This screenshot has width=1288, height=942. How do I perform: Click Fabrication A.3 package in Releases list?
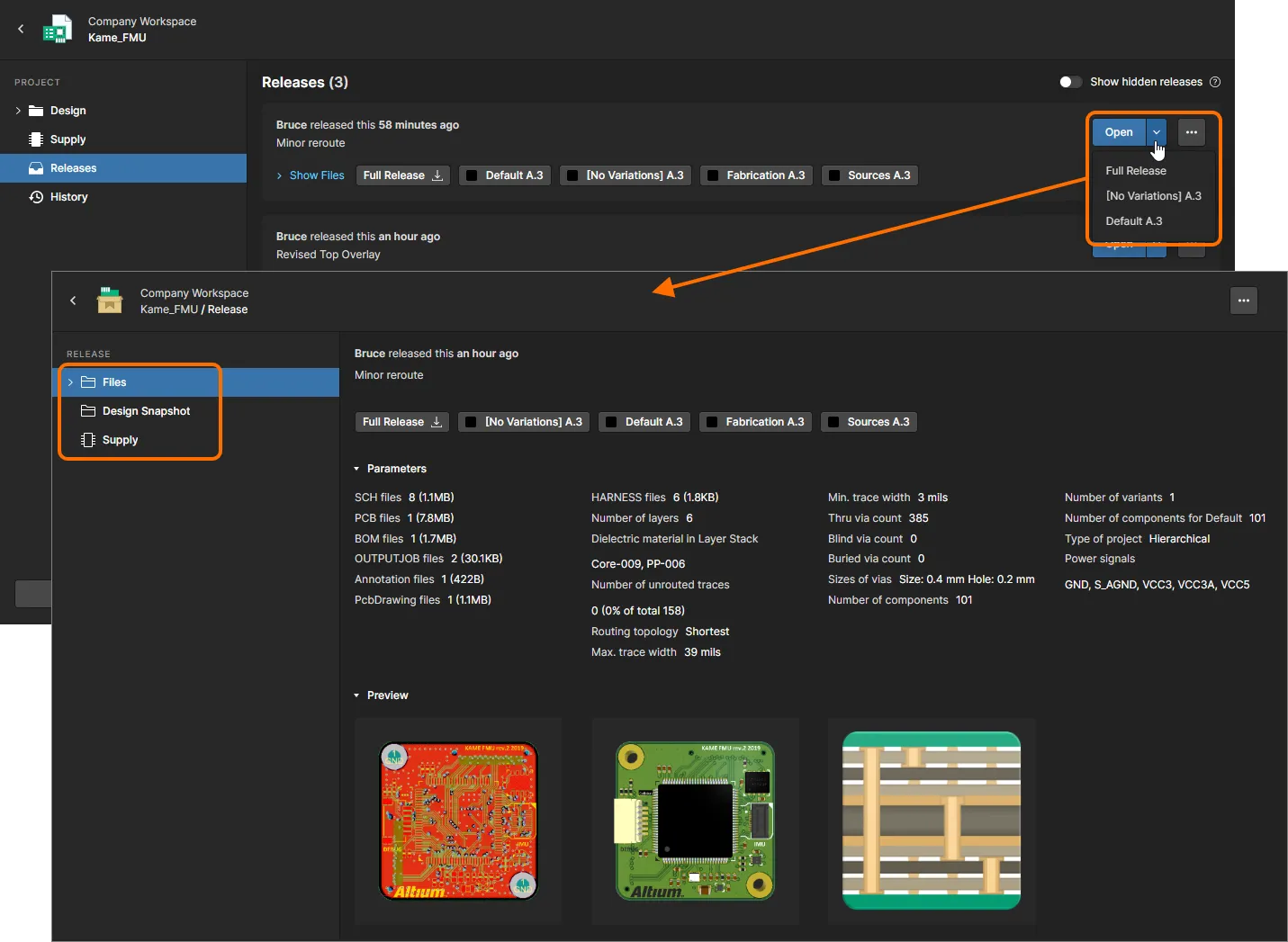(x=756, y=175)
